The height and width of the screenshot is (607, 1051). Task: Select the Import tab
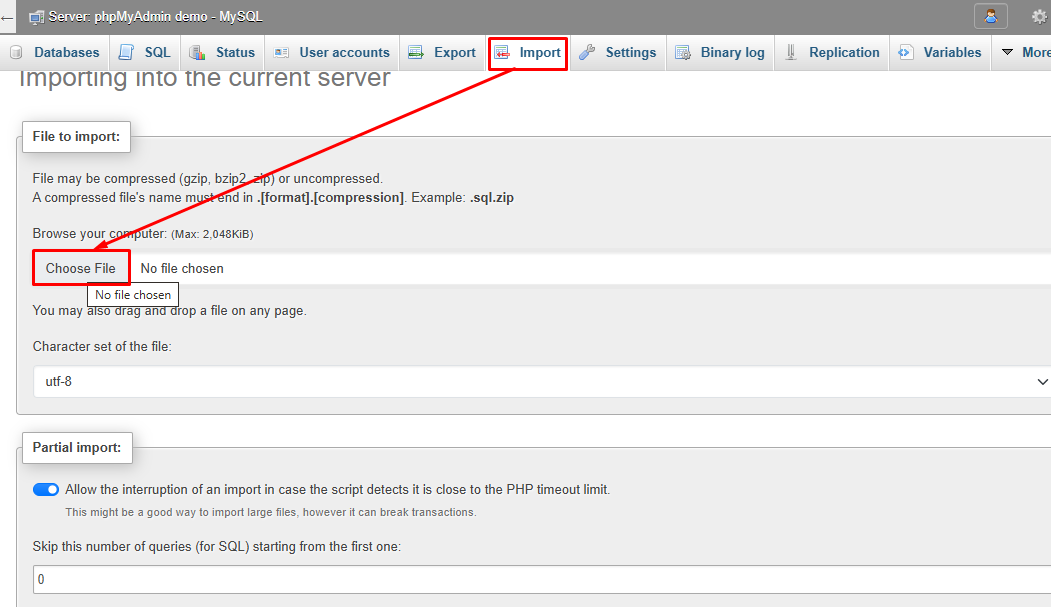[528, 53]
